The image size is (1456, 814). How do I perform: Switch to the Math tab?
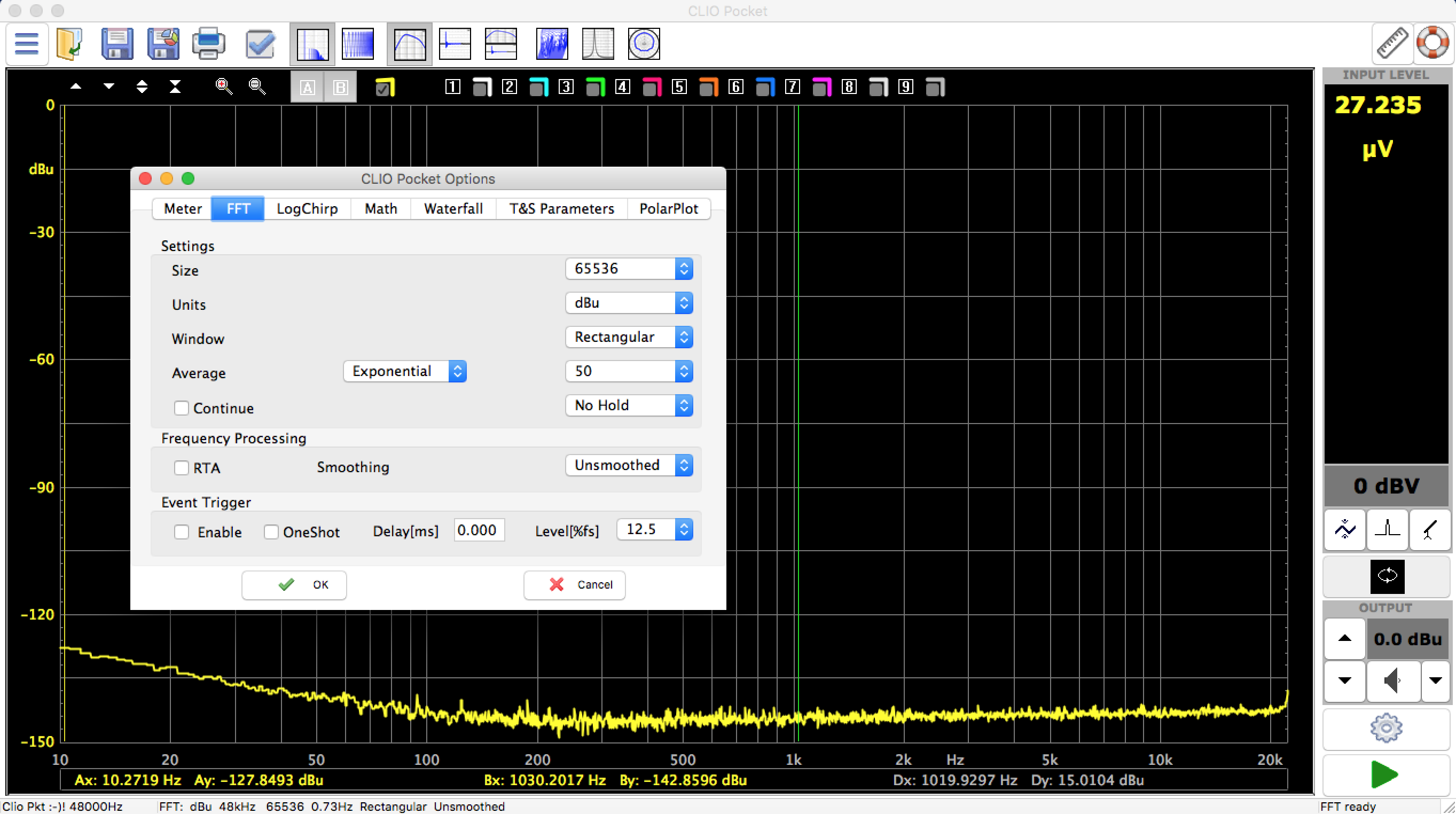(x=380, y=209)
